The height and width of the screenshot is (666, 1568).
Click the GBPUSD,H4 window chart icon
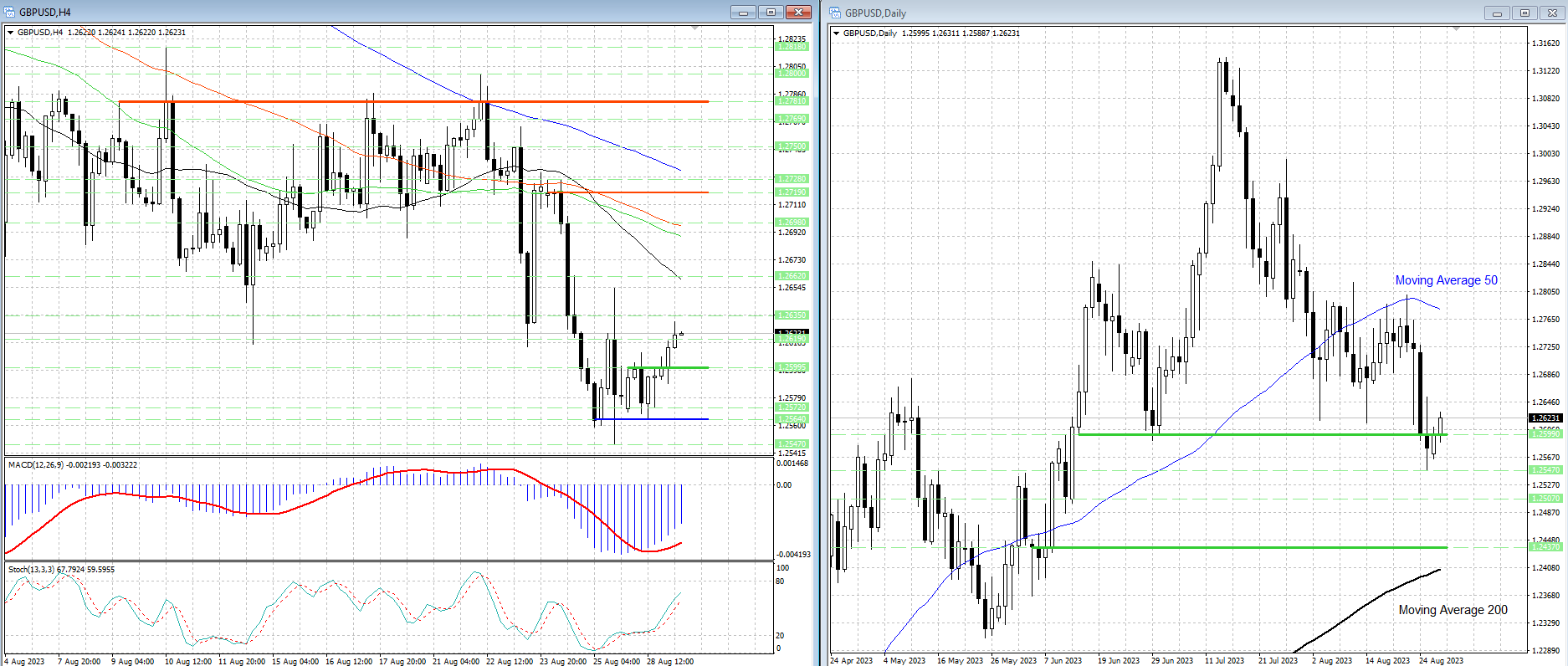tap(9, 12)
